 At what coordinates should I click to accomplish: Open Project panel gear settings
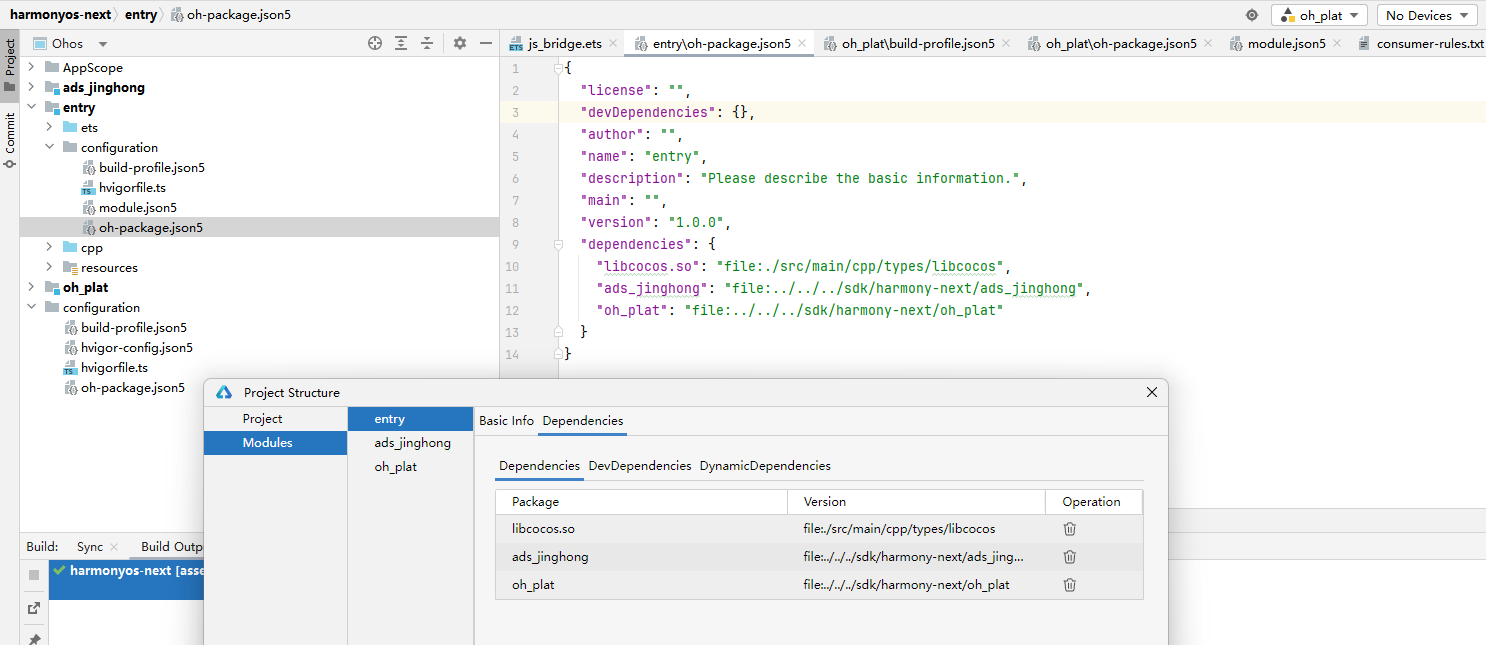coord(460,43)
